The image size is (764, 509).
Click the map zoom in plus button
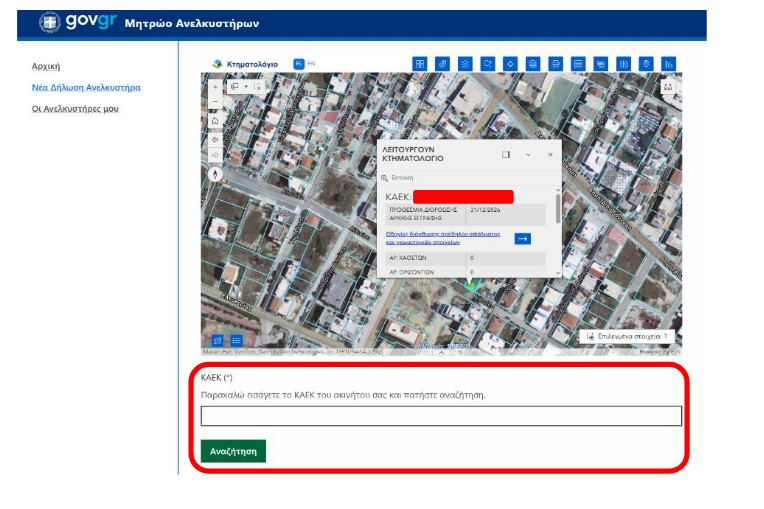tap(215, 87)
